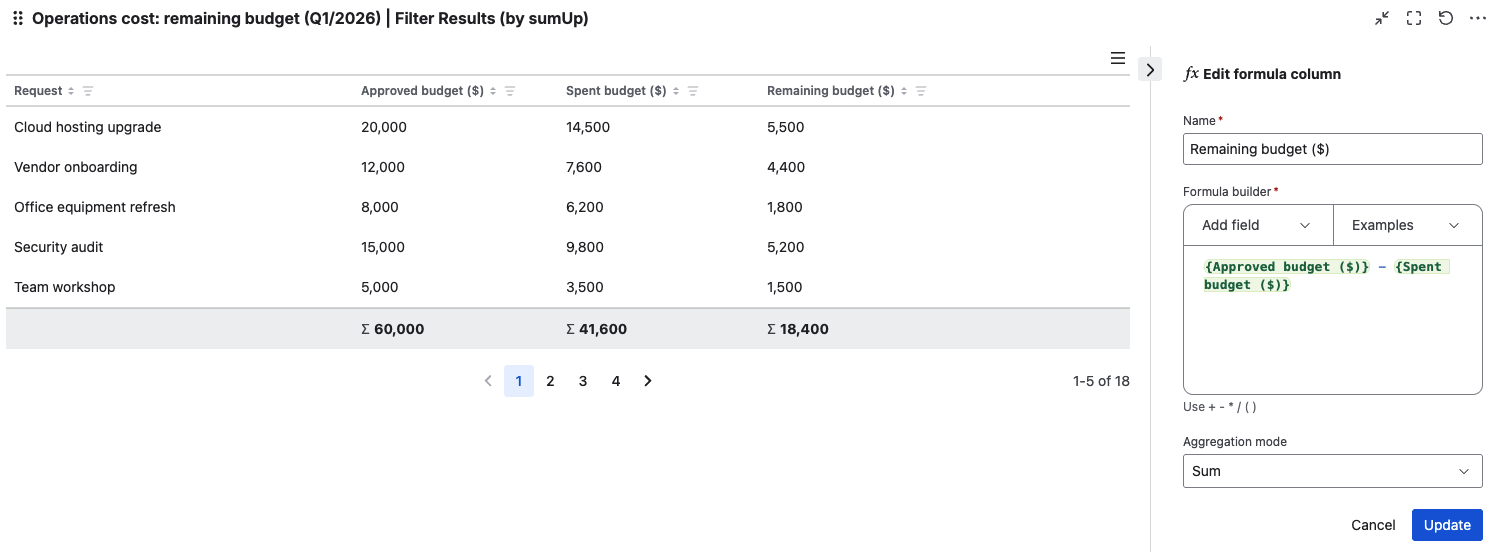The image size is (1506, 552).
Task: Click the remaining budget value 5,500
Action: click(786, 127)
